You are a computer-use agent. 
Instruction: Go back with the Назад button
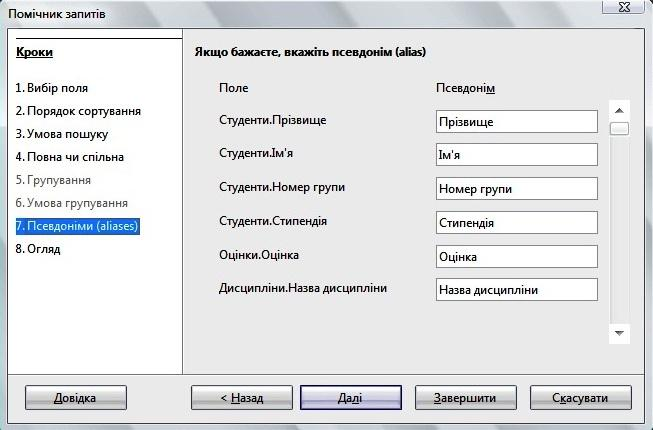(242, 398)
